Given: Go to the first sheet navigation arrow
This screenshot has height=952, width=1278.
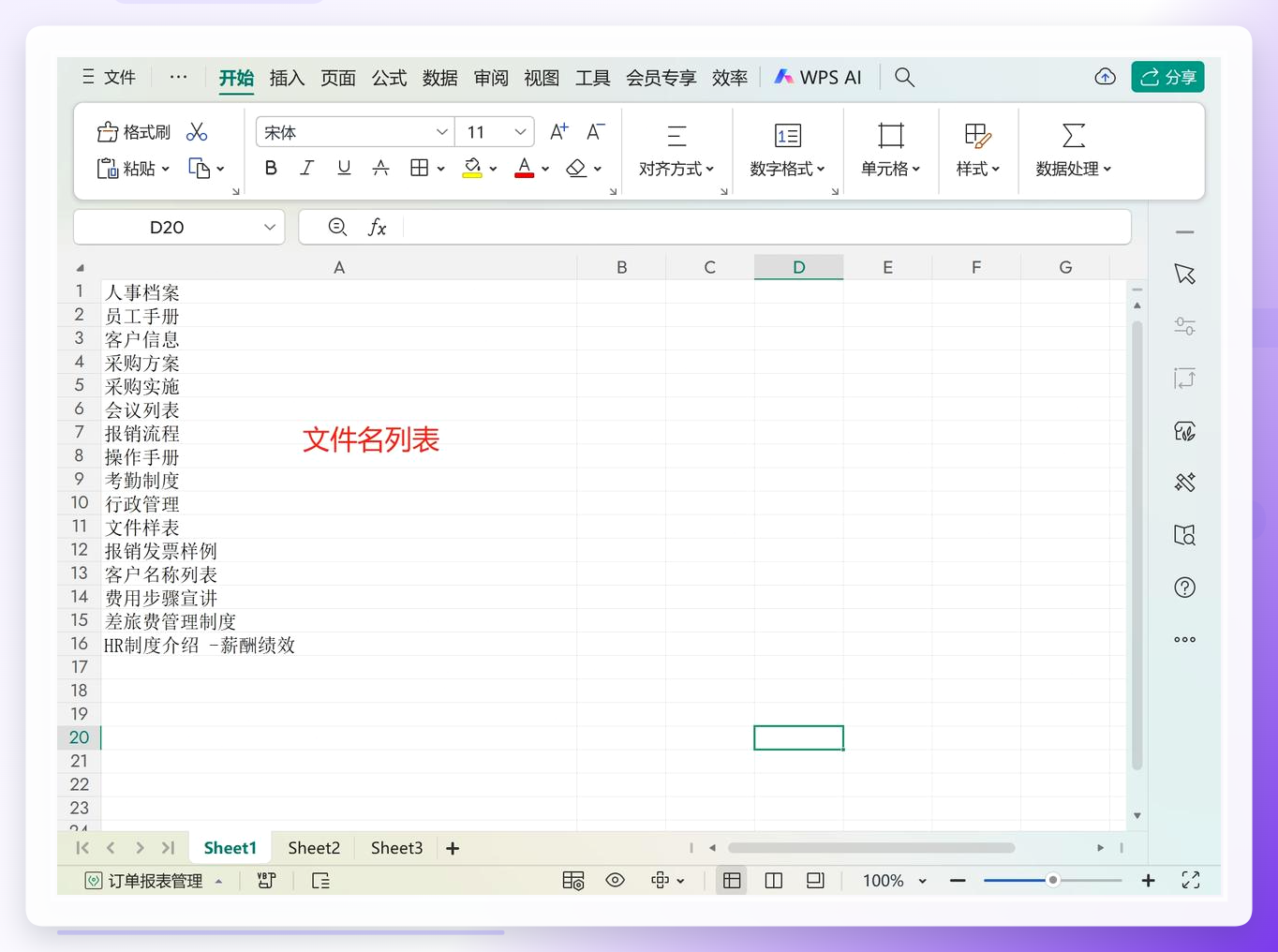Looking at the screenshot, I should pyautogui.click(x=82, y=848).
